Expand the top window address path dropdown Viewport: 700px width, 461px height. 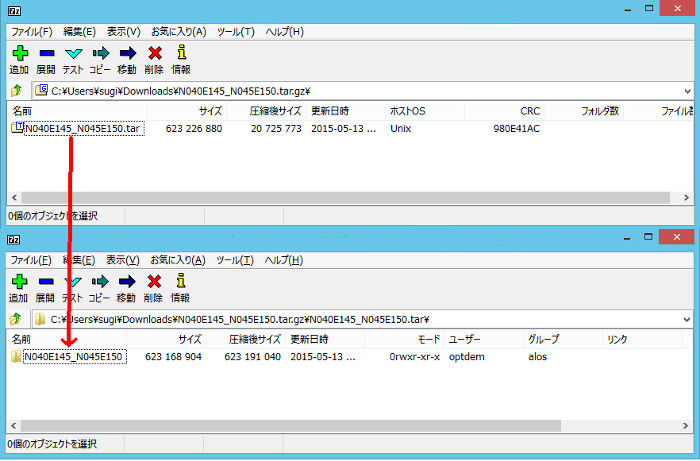tap(688, 91)
